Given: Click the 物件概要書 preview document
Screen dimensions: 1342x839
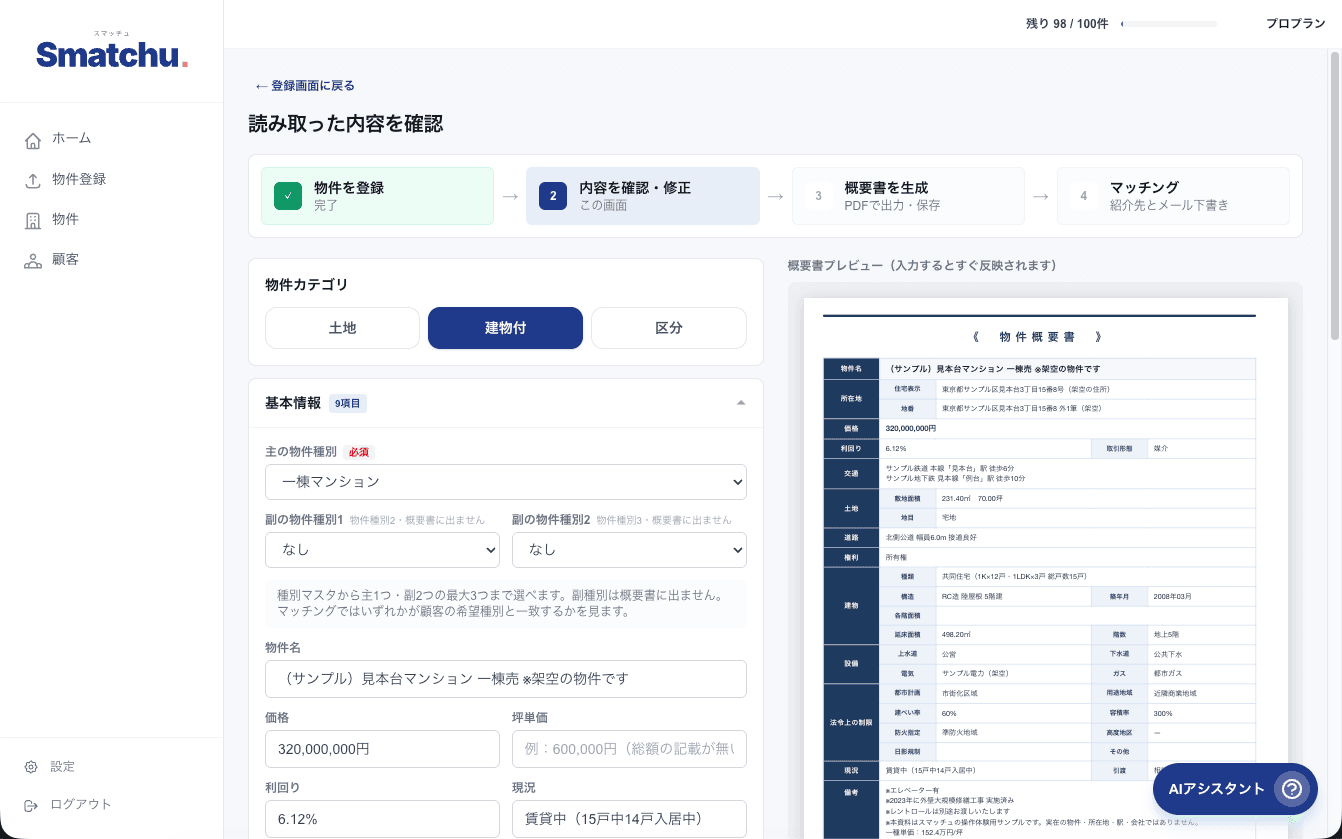Looking at the screenshot, I should tap(1045, 568).
